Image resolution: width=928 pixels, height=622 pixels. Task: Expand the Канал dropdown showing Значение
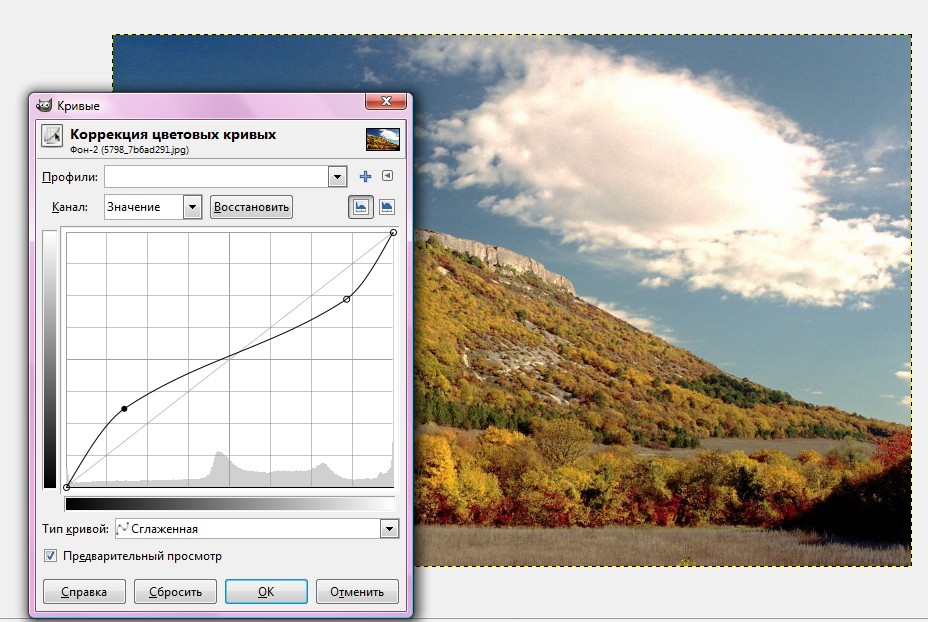[192, 207]
